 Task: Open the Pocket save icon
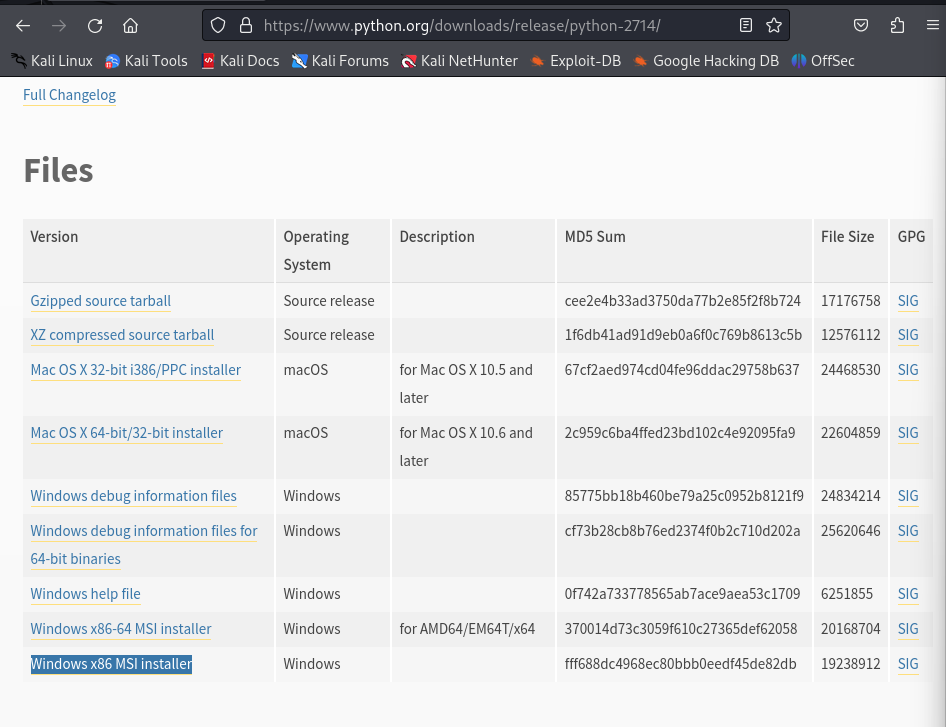pyautogui.click(x=861, y=25)
